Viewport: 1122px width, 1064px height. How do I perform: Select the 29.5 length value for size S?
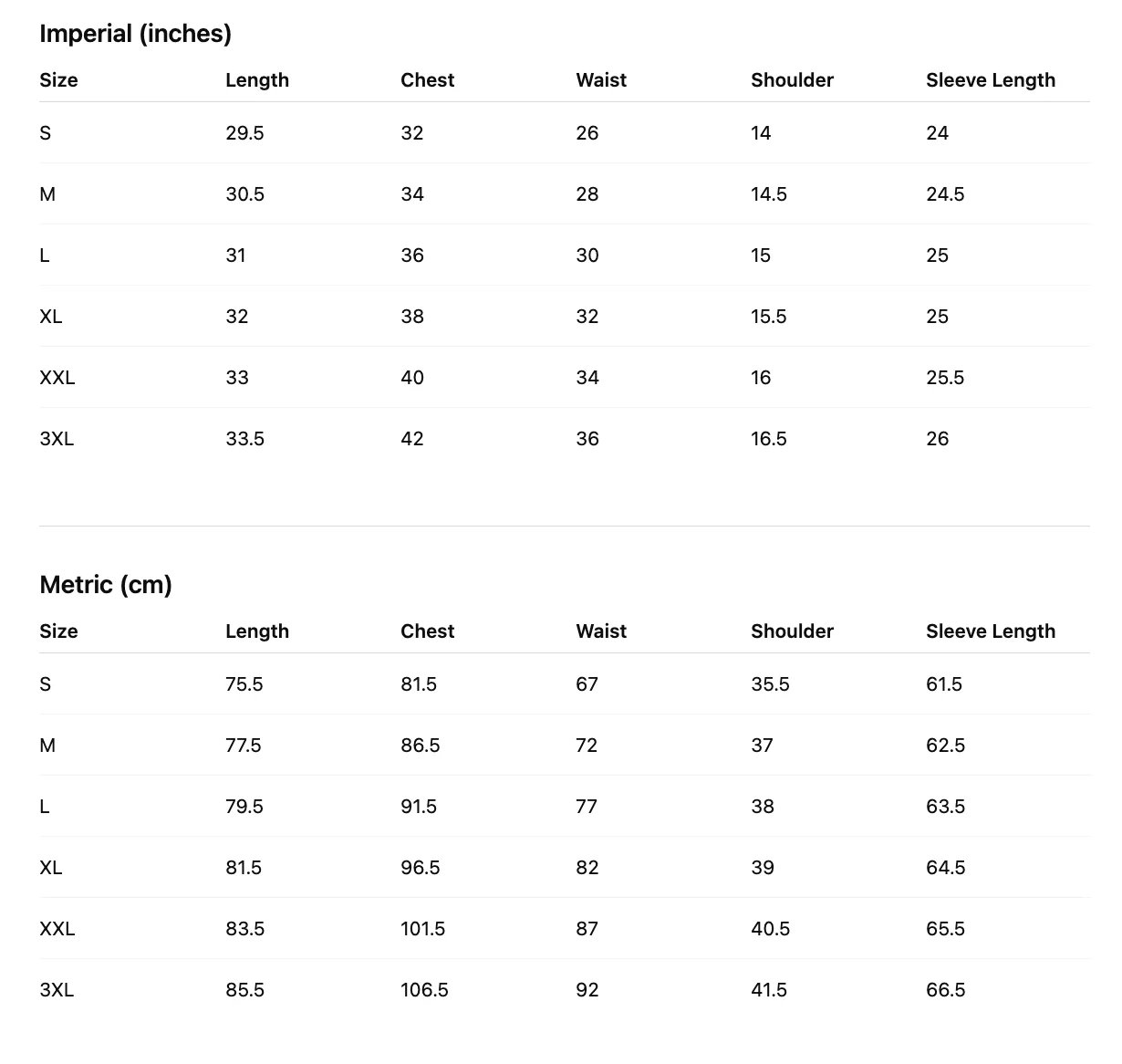244,133
